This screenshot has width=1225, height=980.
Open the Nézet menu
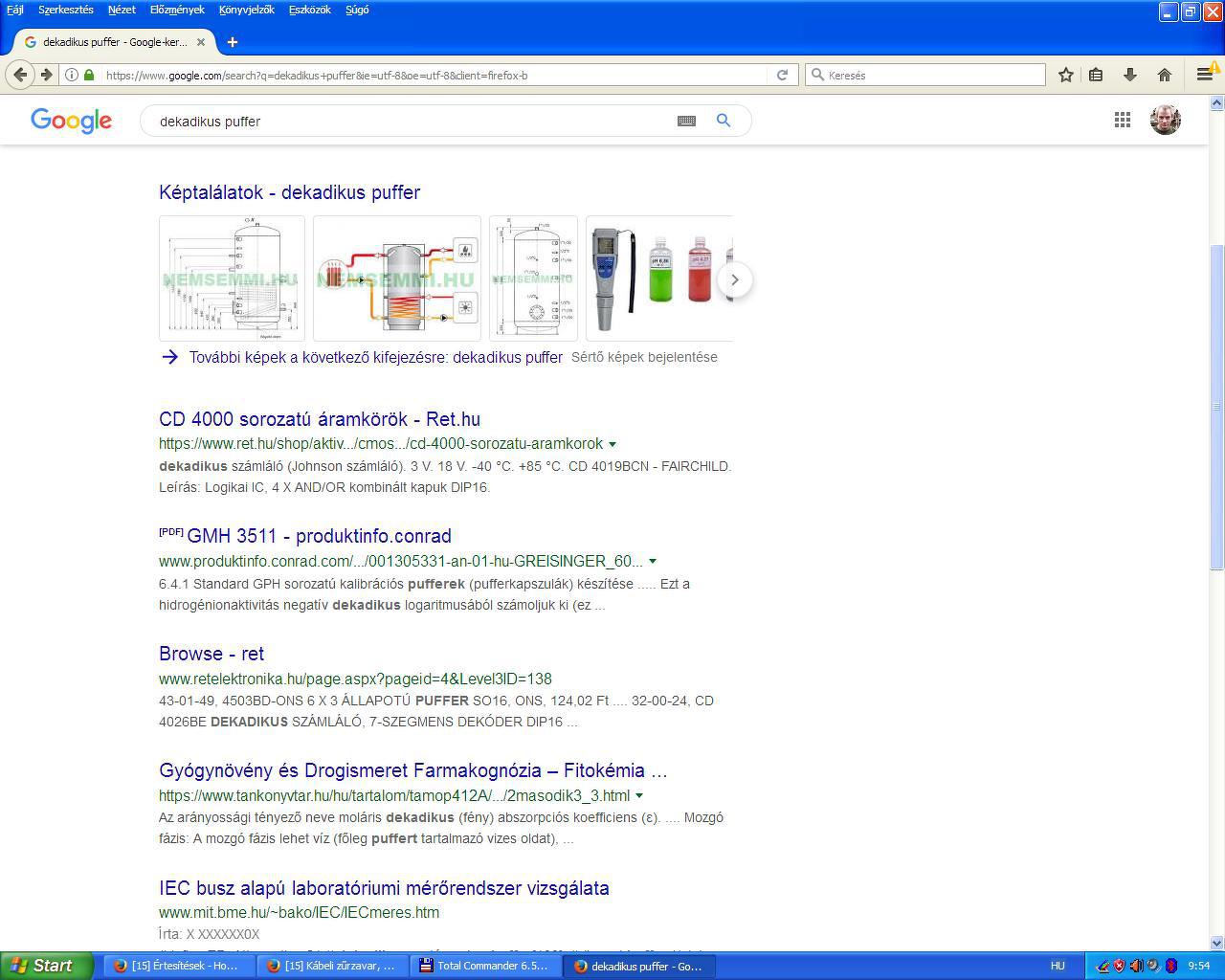click(122, 10)
